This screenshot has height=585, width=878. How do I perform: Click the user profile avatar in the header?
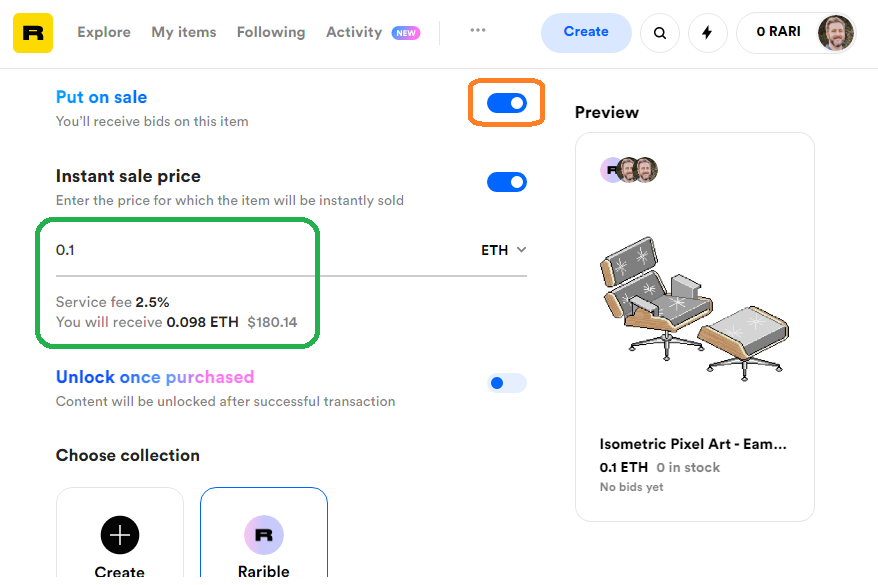point(835,33)
